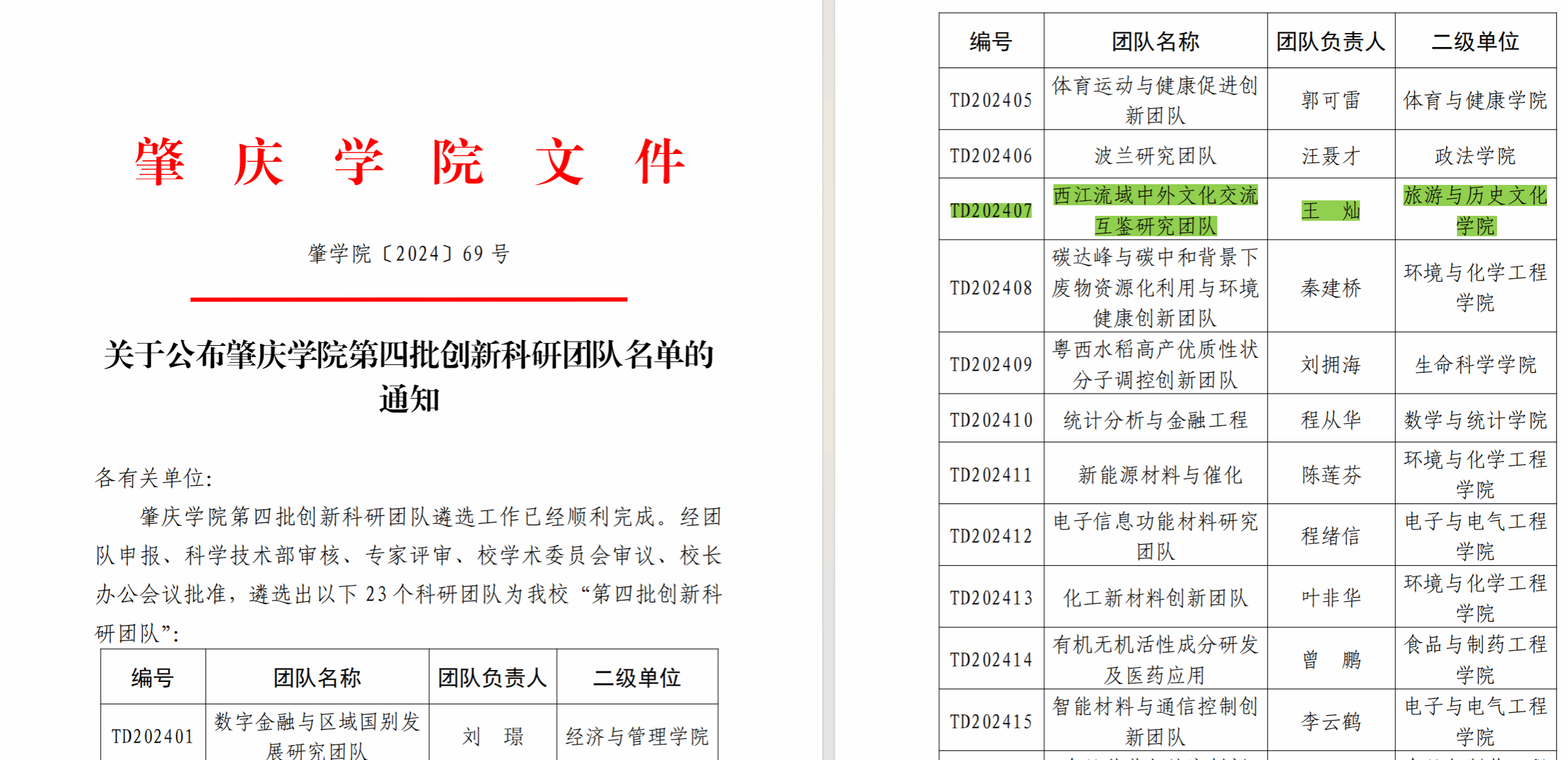This screenshot has height=760, width=1568.
Task: Click the gray divider between the pages
Action: (828, 380)
